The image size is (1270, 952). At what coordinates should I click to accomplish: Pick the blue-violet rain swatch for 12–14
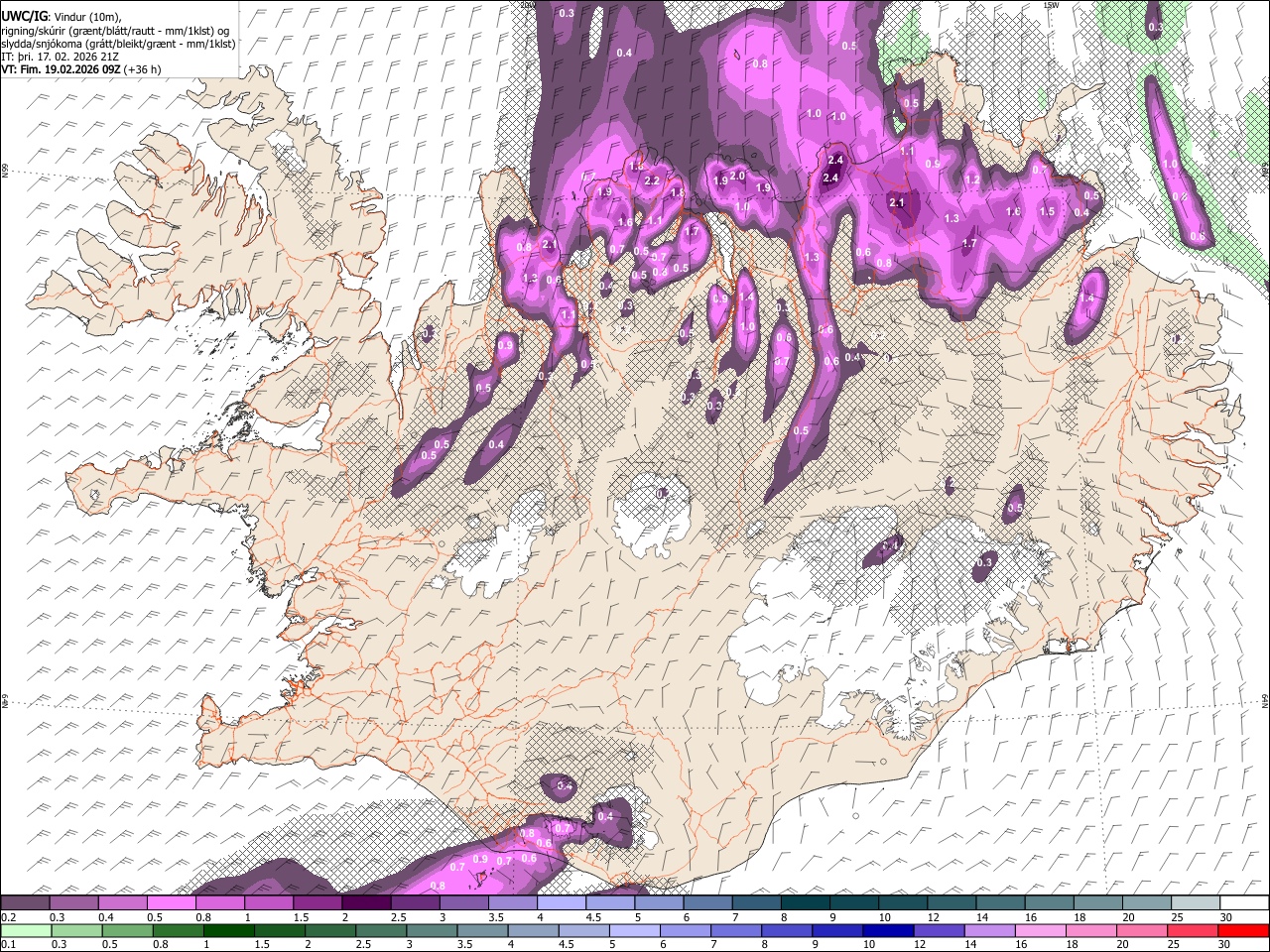coord(938,930)
